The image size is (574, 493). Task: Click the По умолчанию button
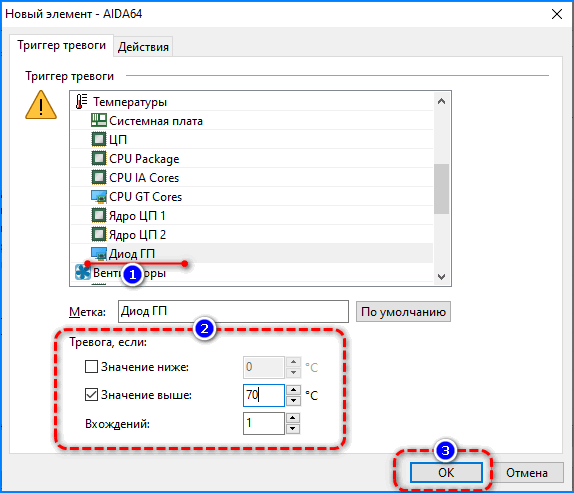403,311
